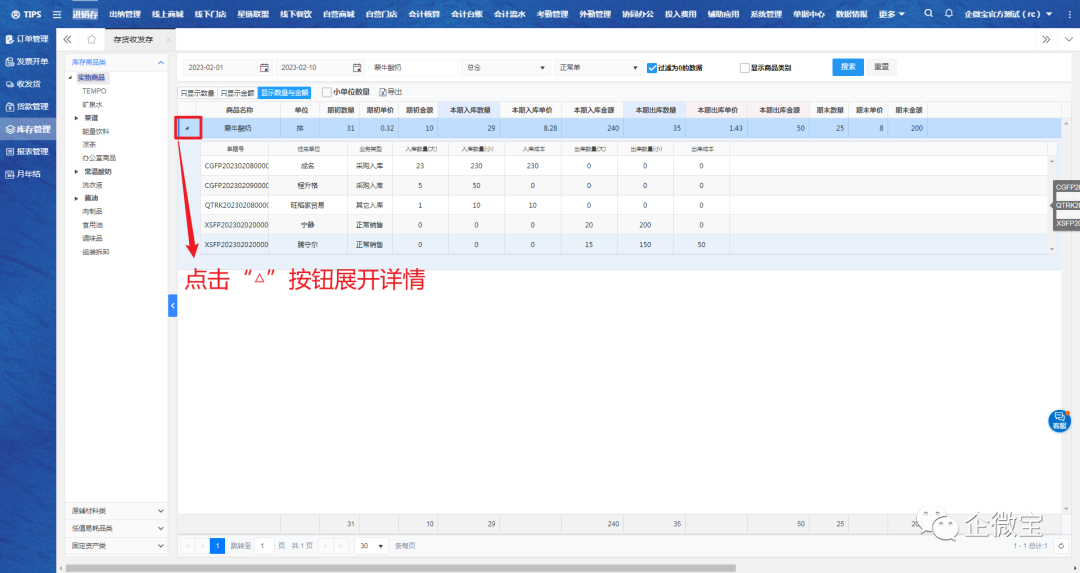Expand the 原辅材料类 category panel

[x=118, y=510]
